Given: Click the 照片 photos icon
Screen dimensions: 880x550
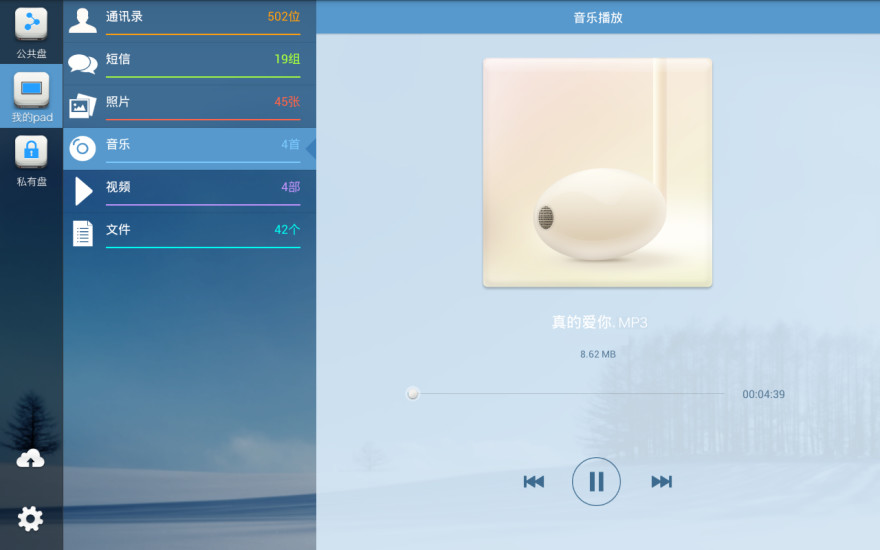Looking at the screenshot, I should pyautogui.click(x=82, y=105).
